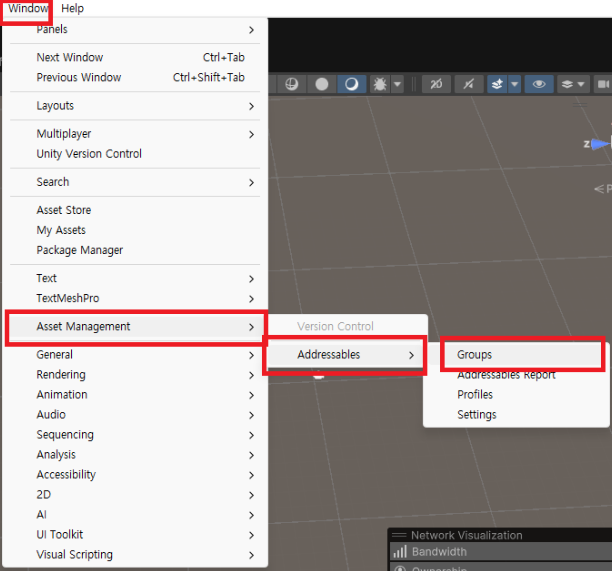Open the 2D submenu in Window menu
This screenshot has width=612, height=571.
135,495
